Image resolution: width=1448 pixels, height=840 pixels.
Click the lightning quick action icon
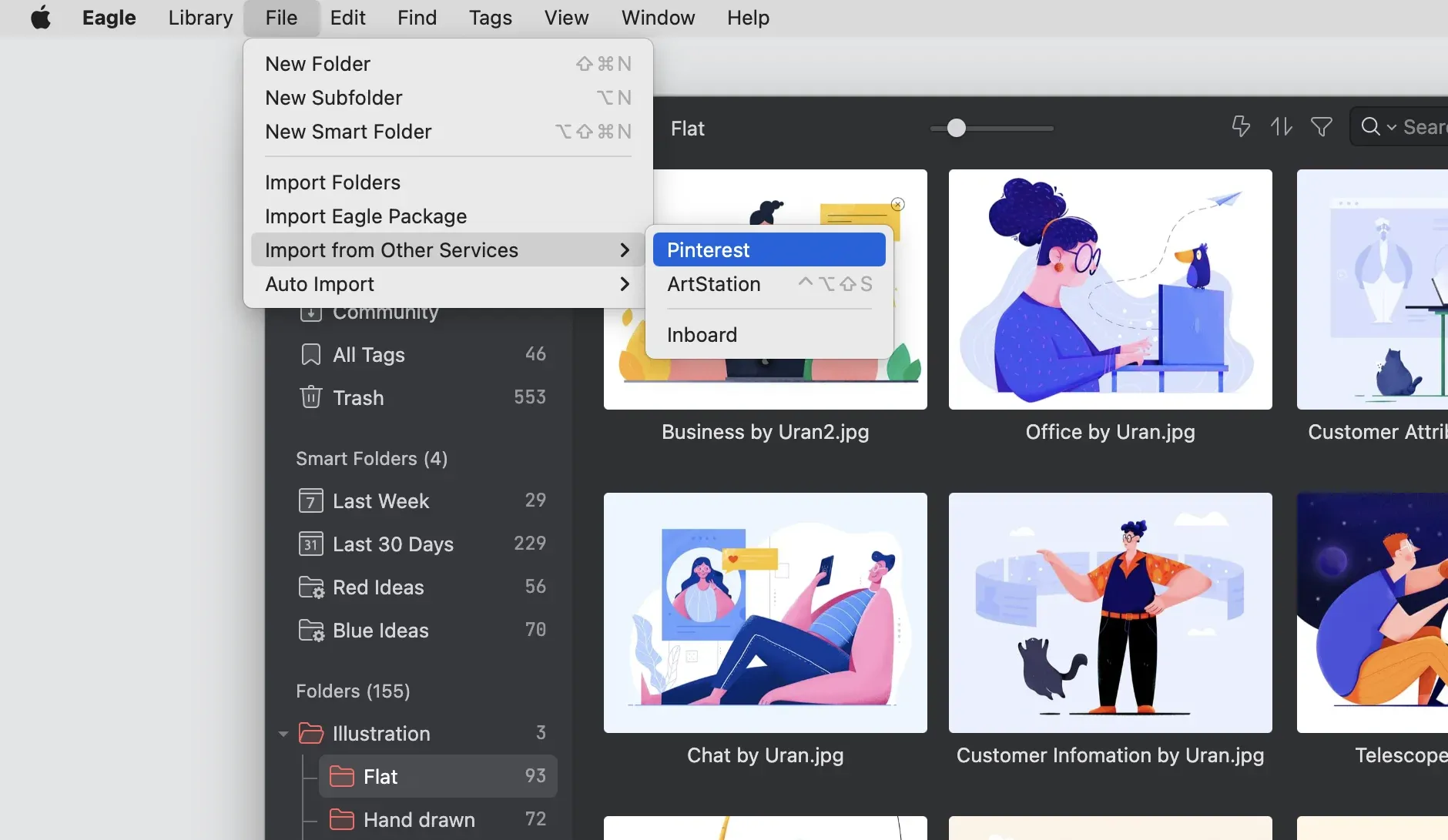(x=1241, y=126)
